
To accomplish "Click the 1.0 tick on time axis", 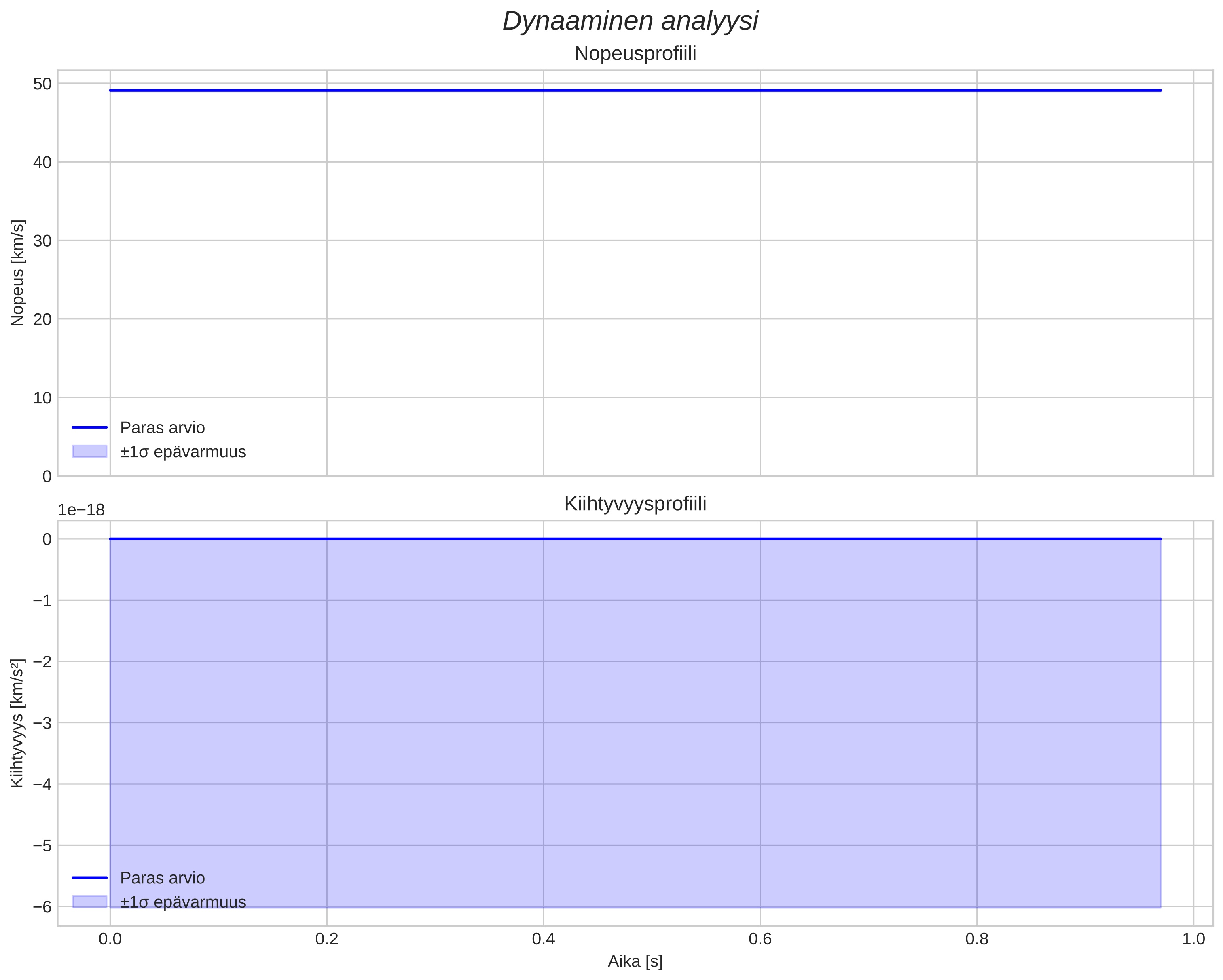I will [x=1193, y=939].
